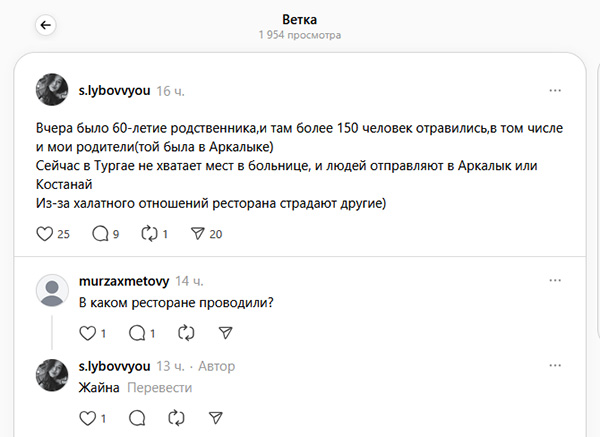
Task: Share murzaxmetovy's comment
Action: pyautogui.click(x=226, y=333)
